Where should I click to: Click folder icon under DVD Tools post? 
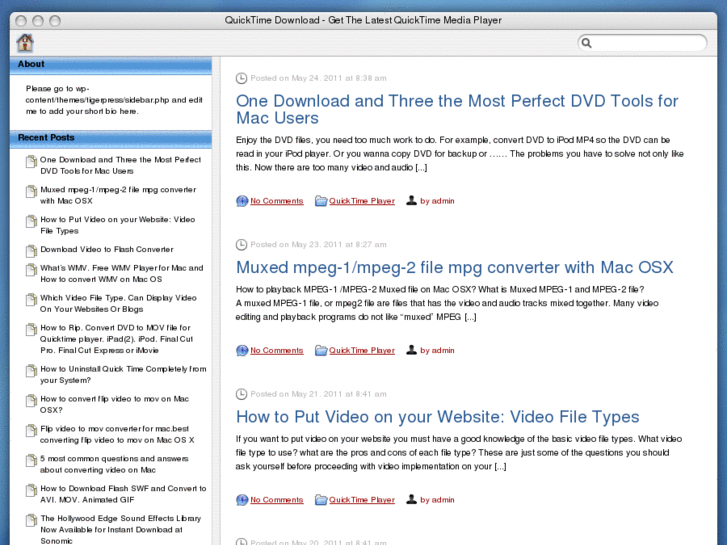[321, 201]
